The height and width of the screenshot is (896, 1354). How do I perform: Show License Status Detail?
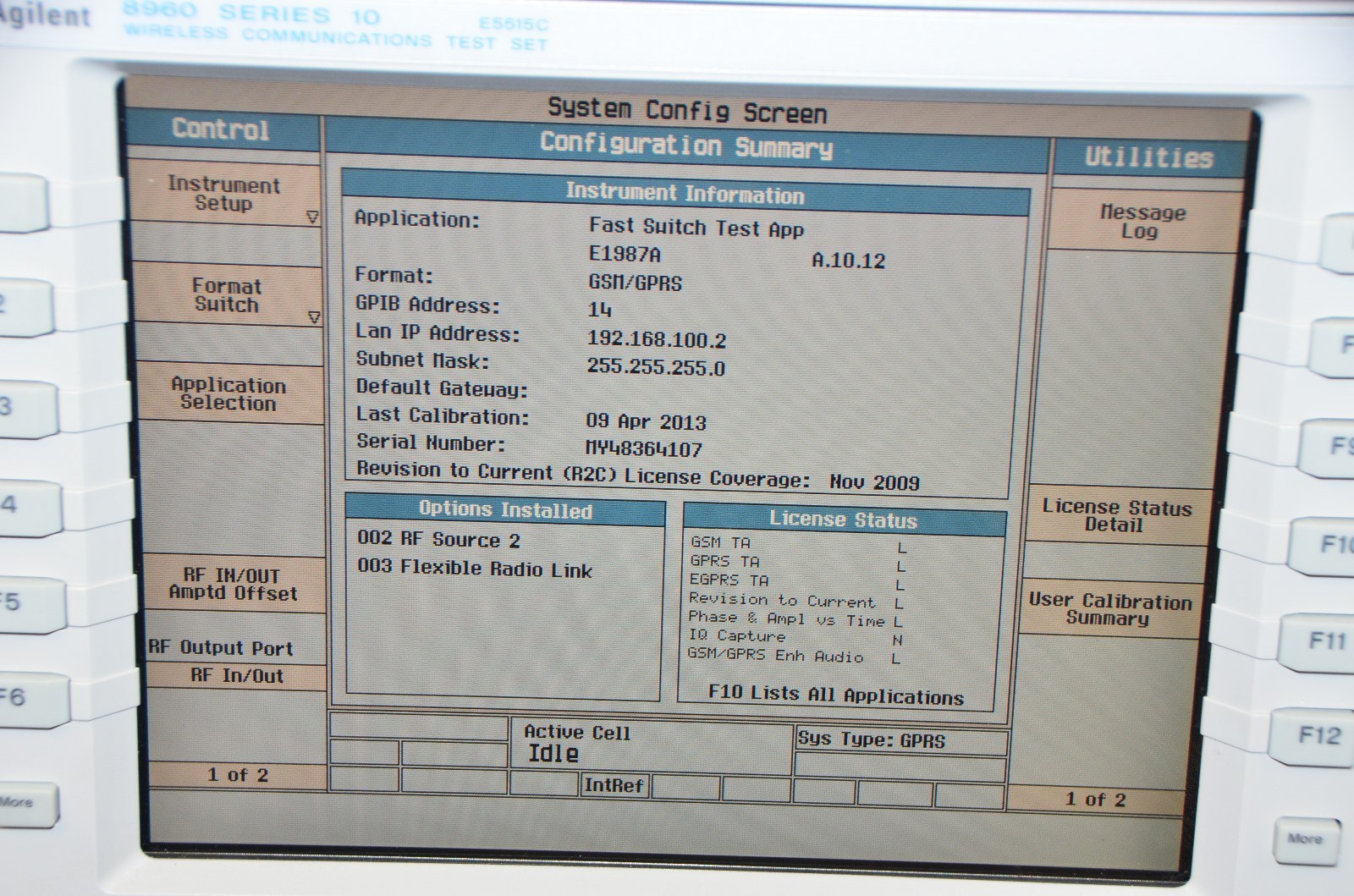(1116, 515)
